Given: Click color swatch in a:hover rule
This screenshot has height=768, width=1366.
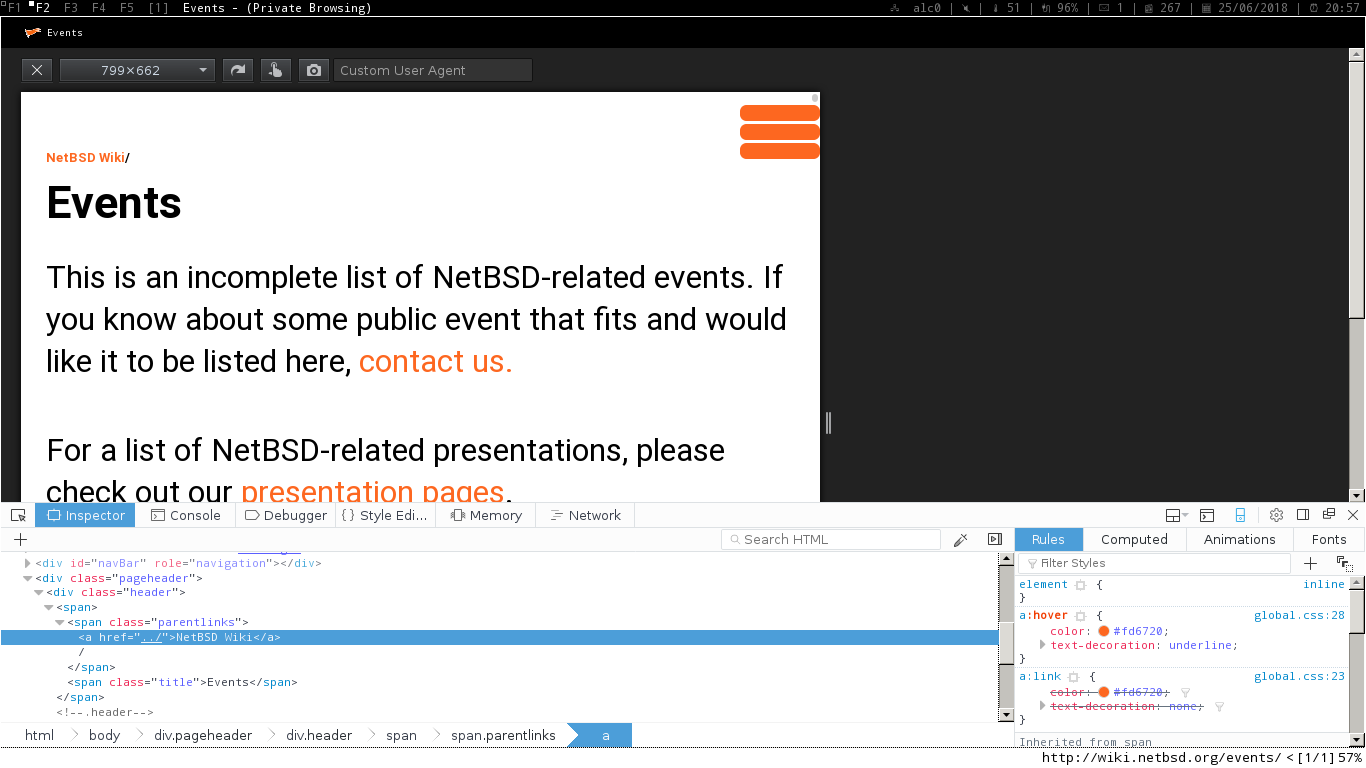Looking at the screenshot, I should (1104, 631).
